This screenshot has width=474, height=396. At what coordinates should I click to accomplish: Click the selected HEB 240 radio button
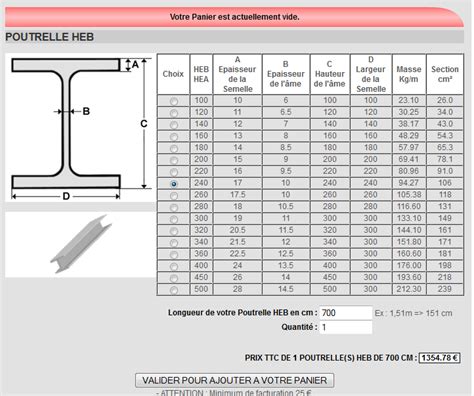click(174, 184)
